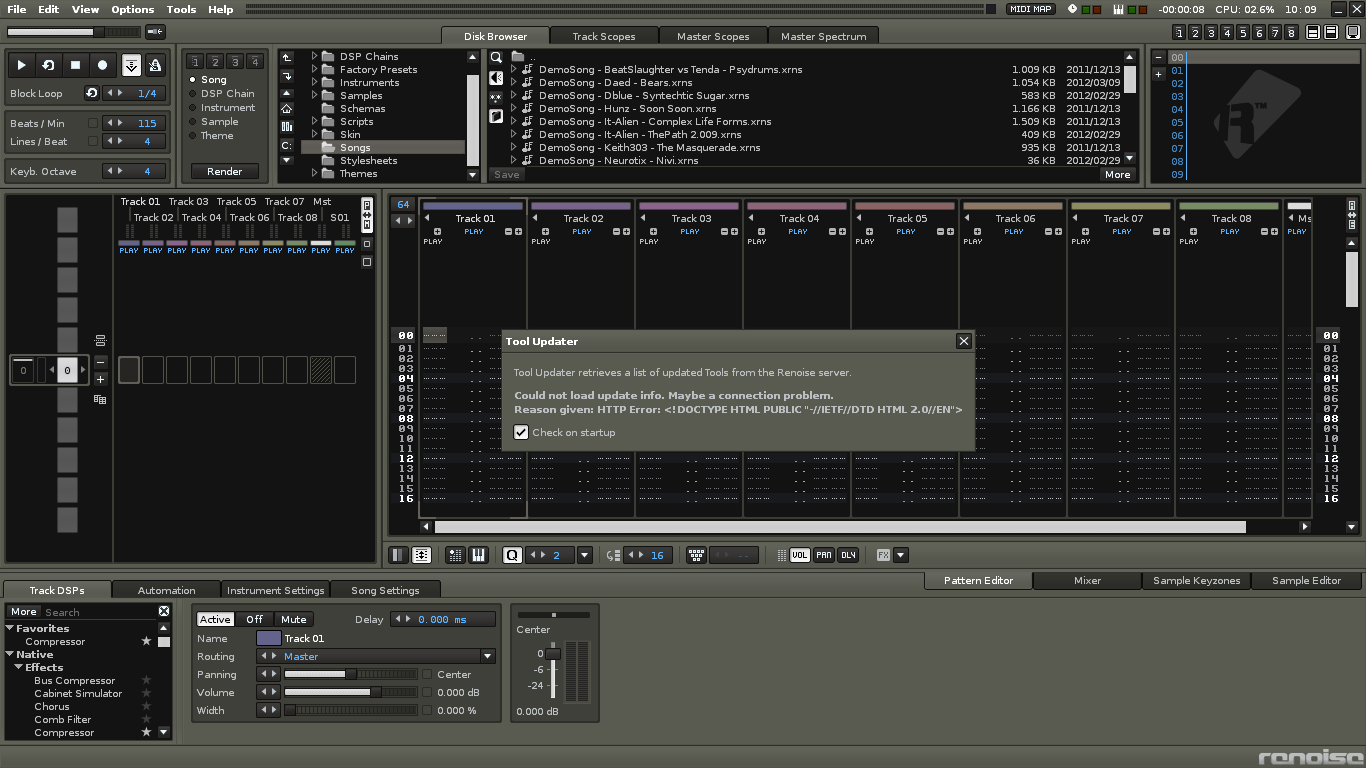Expand DemoSong Daed - Bears.xrns entry

coord(514,82)
